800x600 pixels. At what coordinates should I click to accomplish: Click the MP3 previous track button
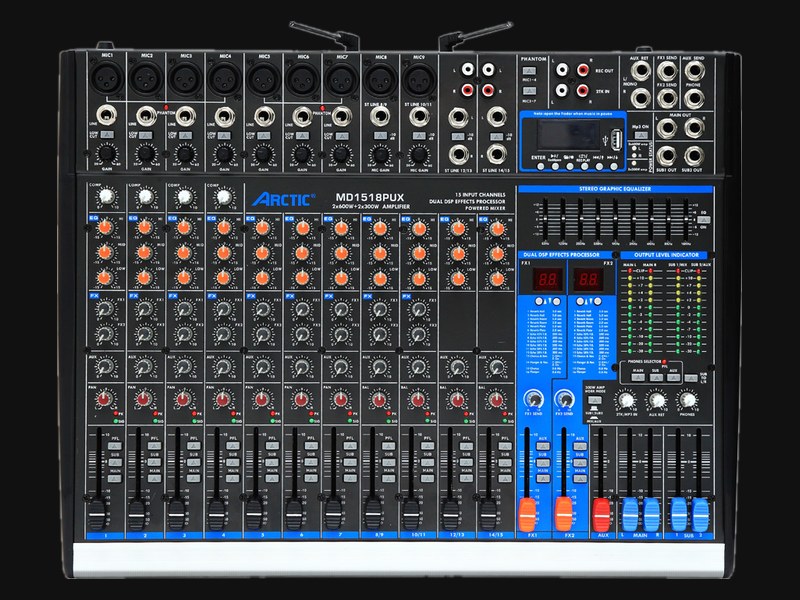599,166
